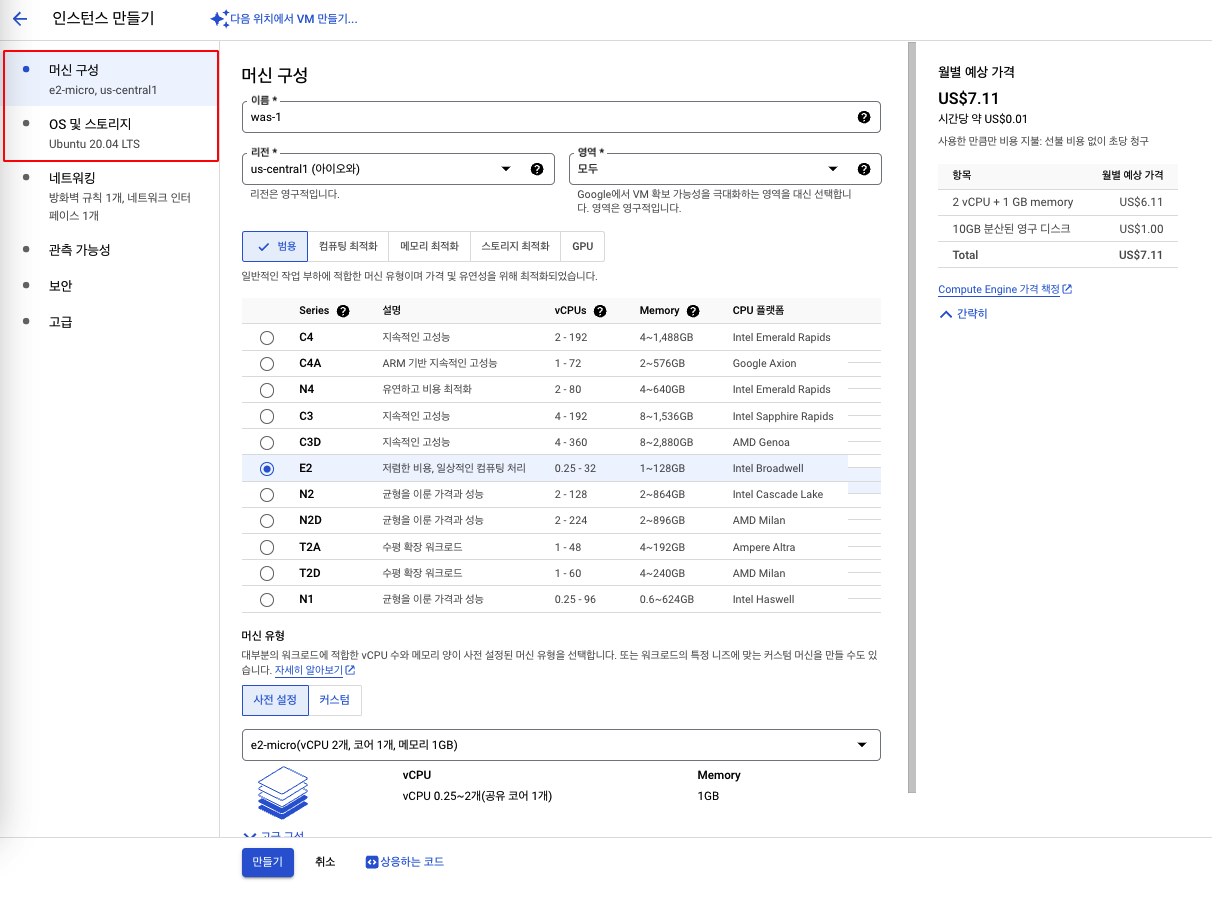
Task: Open help icon in the 리전 dropdown
Action: 536,169
